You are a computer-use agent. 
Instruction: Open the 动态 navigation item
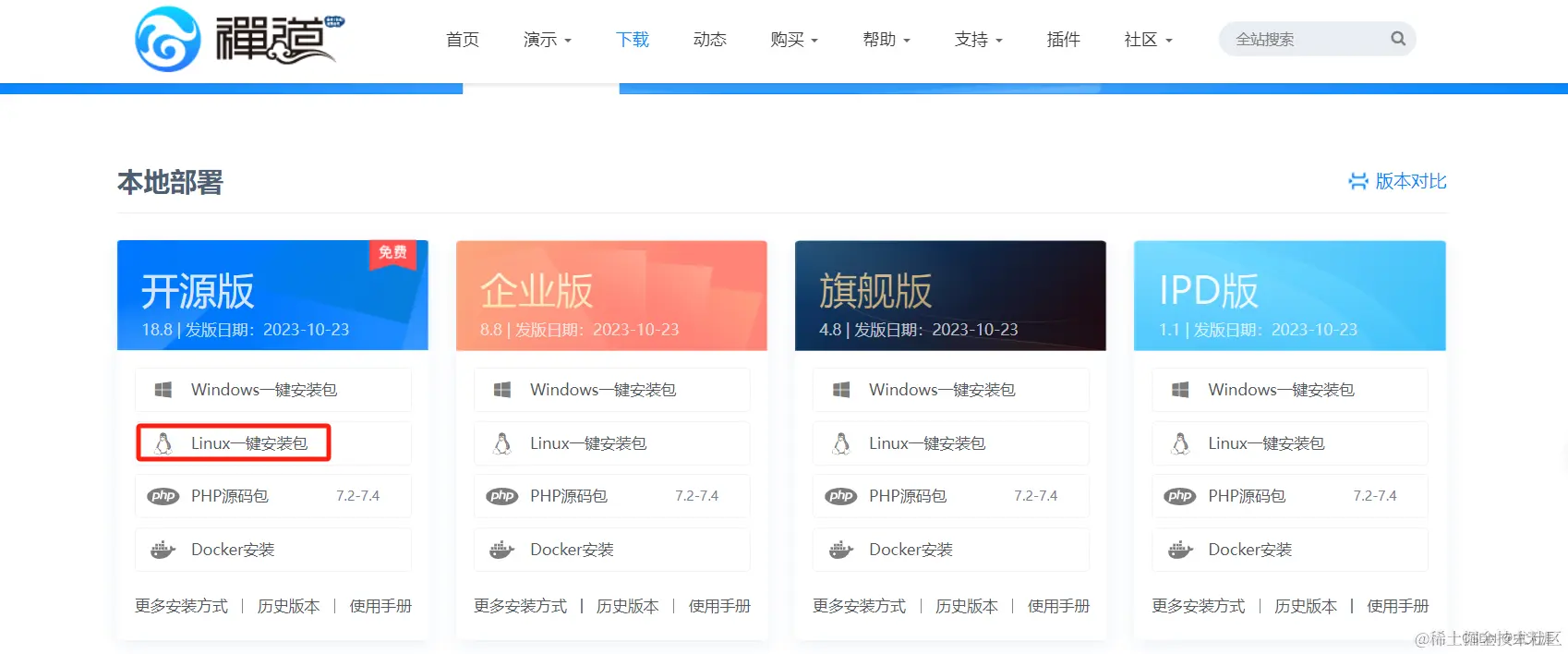pos(710,40)
